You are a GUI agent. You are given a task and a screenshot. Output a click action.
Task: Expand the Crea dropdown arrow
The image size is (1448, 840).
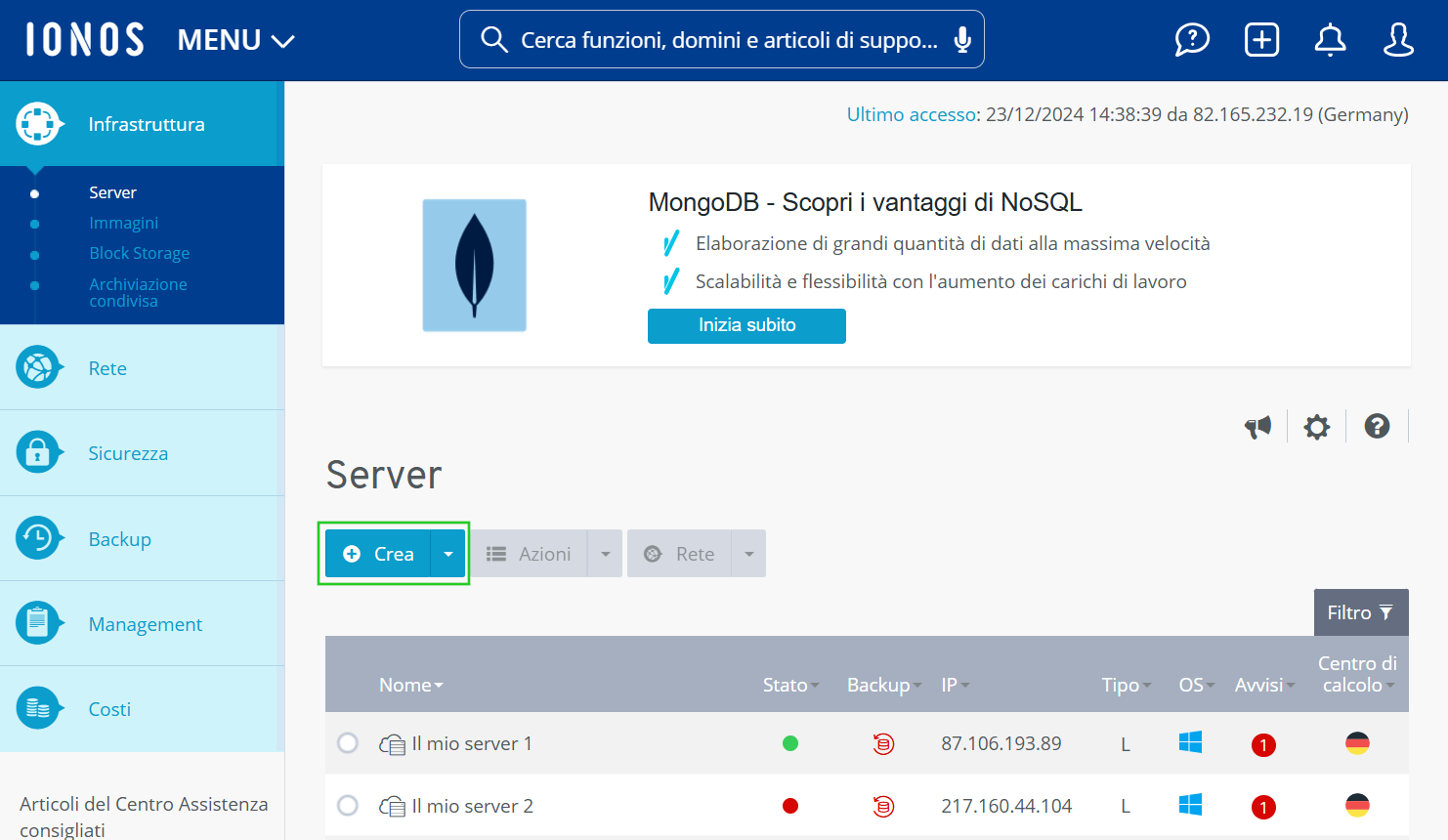pyautogui.click(x=448, y=554)
